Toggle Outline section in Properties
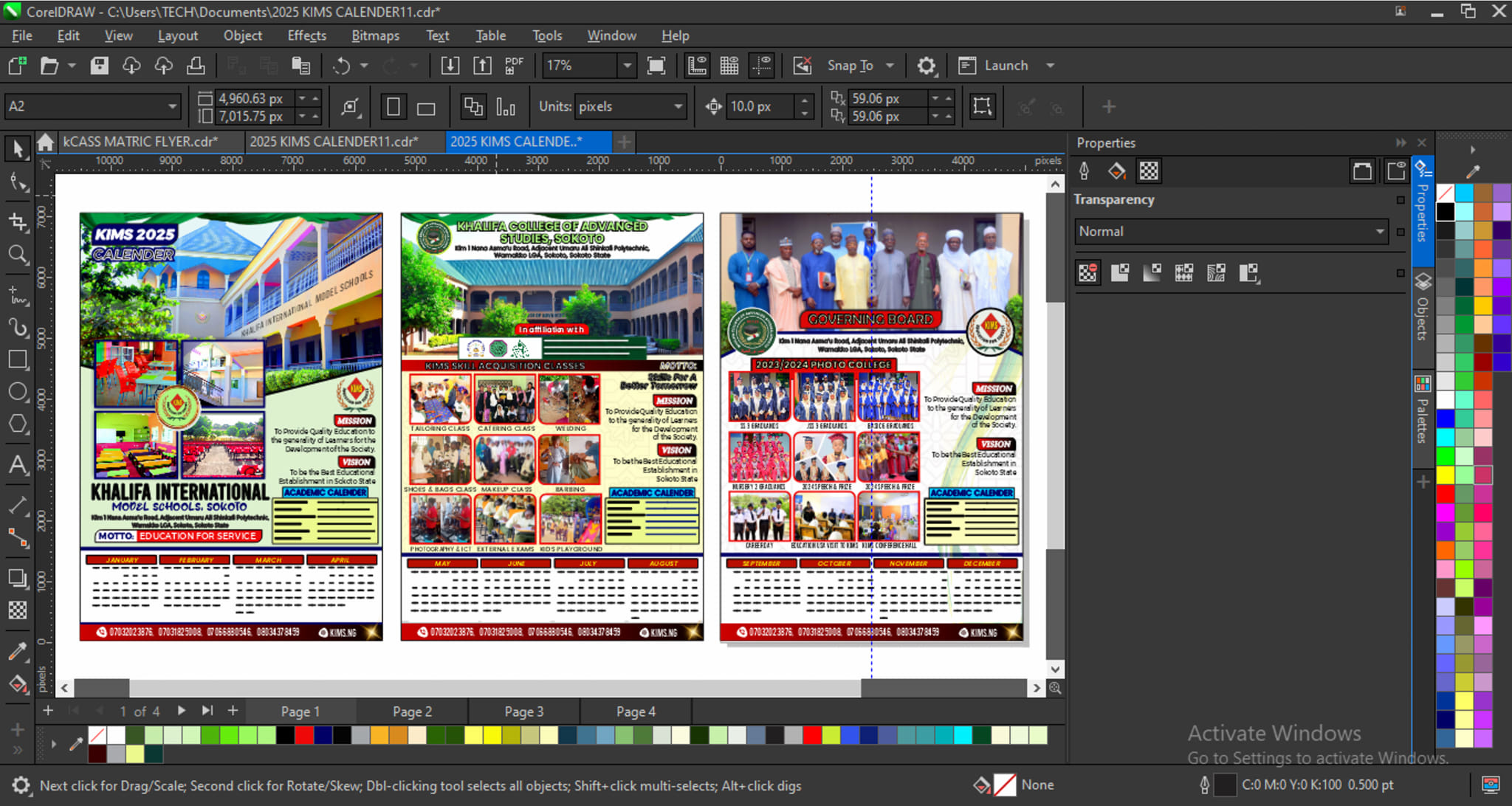1512x806 pixels. click(x=1084, y=171)
